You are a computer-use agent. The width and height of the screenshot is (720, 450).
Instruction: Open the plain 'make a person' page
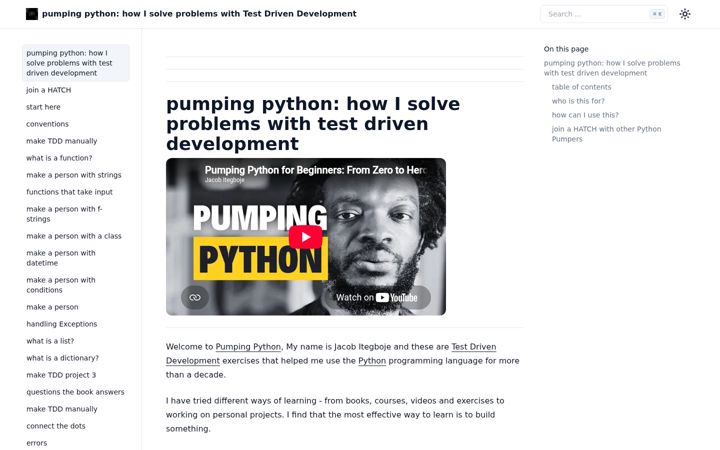point(52,307)
